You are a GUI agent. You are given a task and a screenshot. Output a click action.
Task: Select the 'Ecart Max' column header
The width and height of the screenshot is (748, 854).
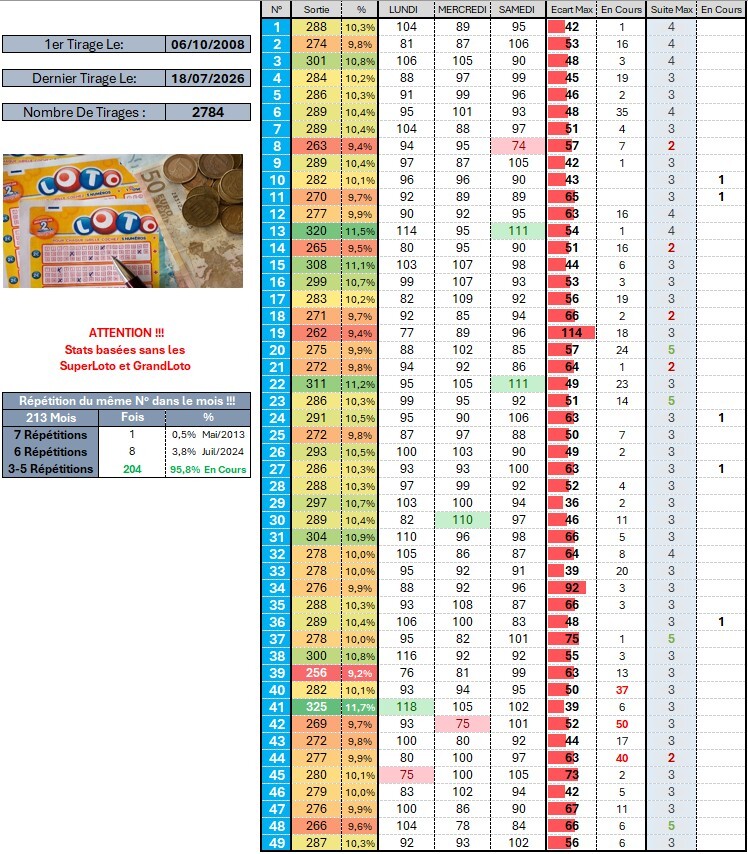571,9
